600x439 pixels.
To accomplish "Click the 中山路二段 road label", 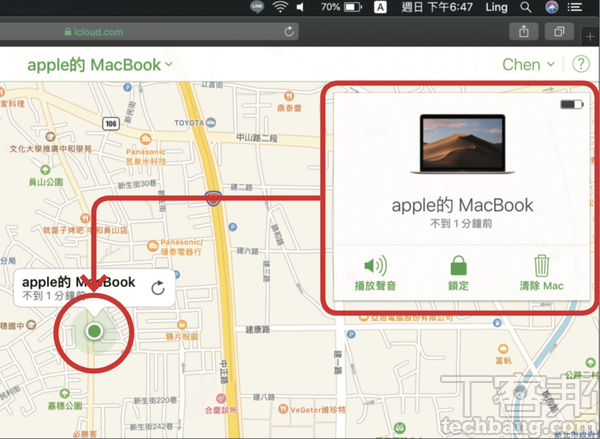I will (x=257, y=138).
